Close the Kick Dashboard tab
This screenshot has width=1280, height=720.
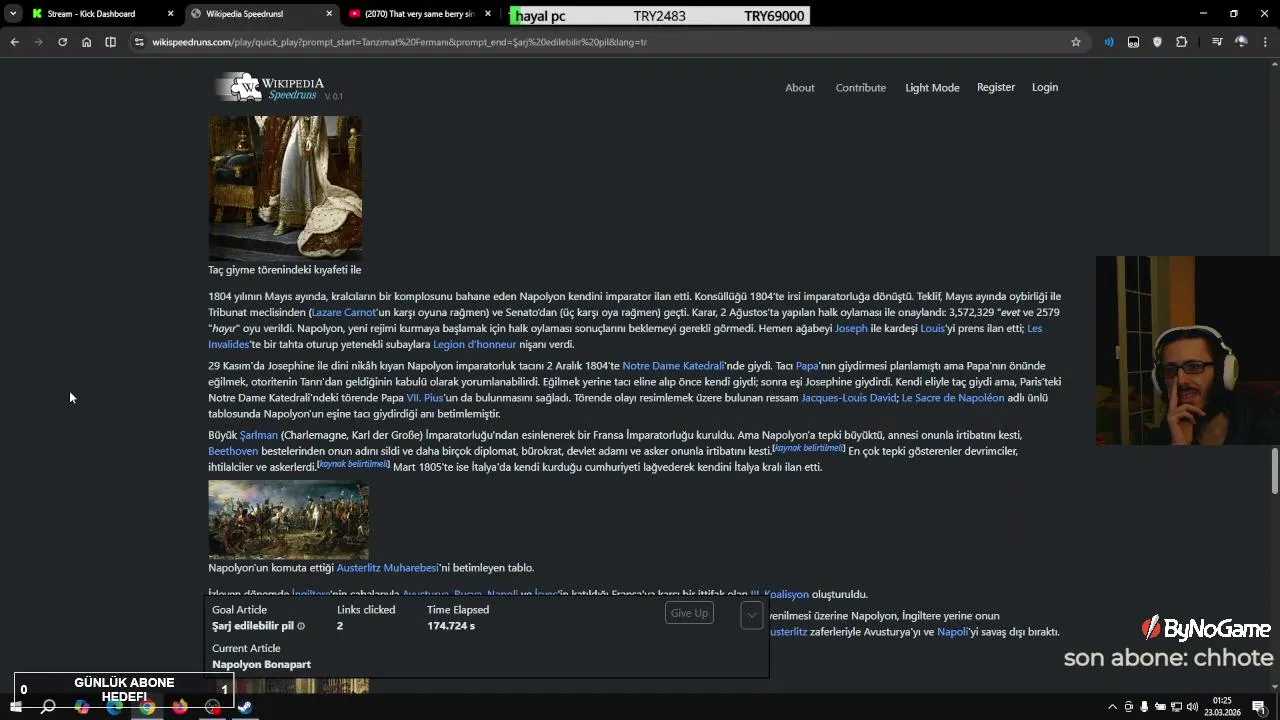[171, 14]
